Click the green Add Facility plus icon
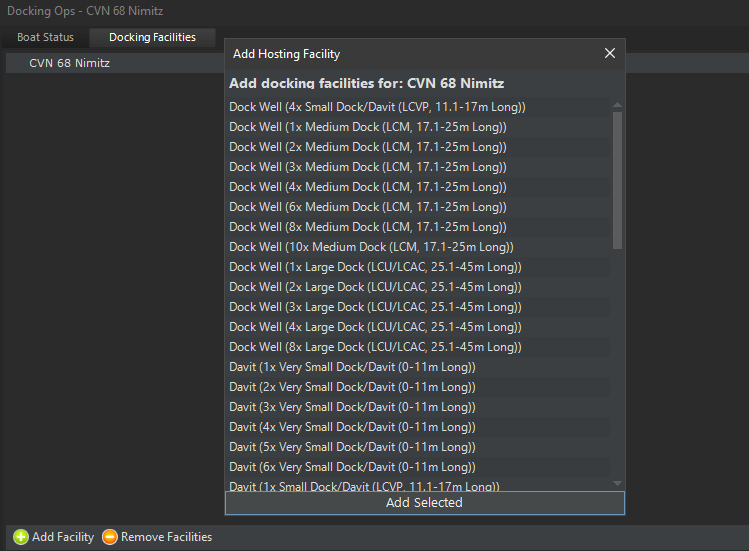The height and width of the screenshot is (551, 749). click(x=21, y=537)
